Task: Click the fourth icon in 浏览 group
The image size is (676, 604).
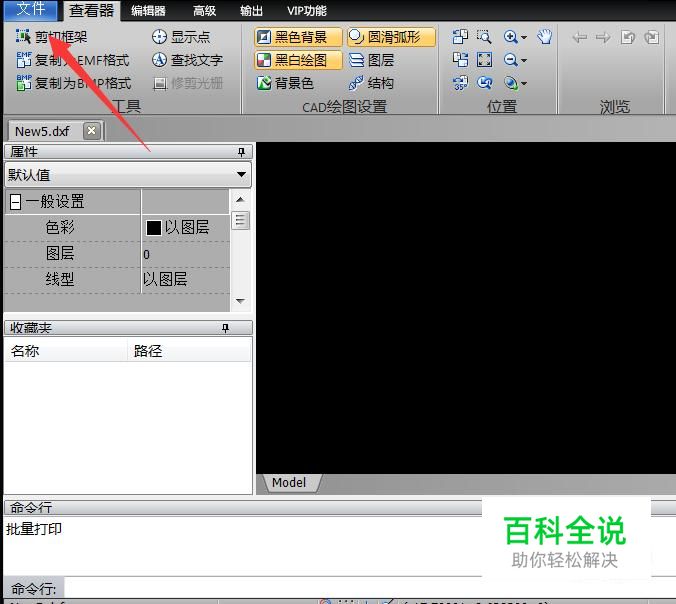Action: click(651, 38)
